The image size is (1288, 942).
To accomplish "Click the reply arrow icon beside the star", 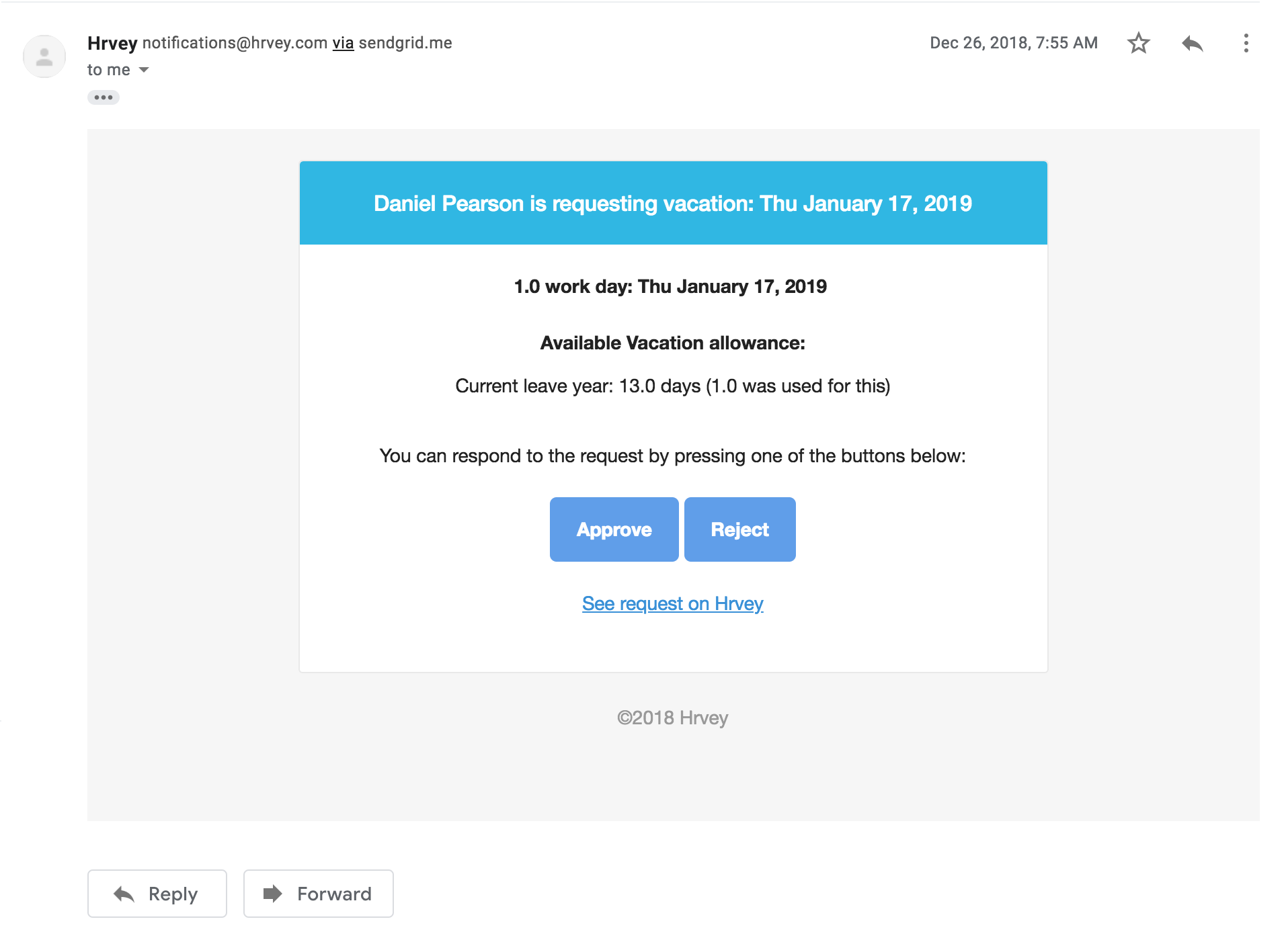I will tap(1192, 44).
